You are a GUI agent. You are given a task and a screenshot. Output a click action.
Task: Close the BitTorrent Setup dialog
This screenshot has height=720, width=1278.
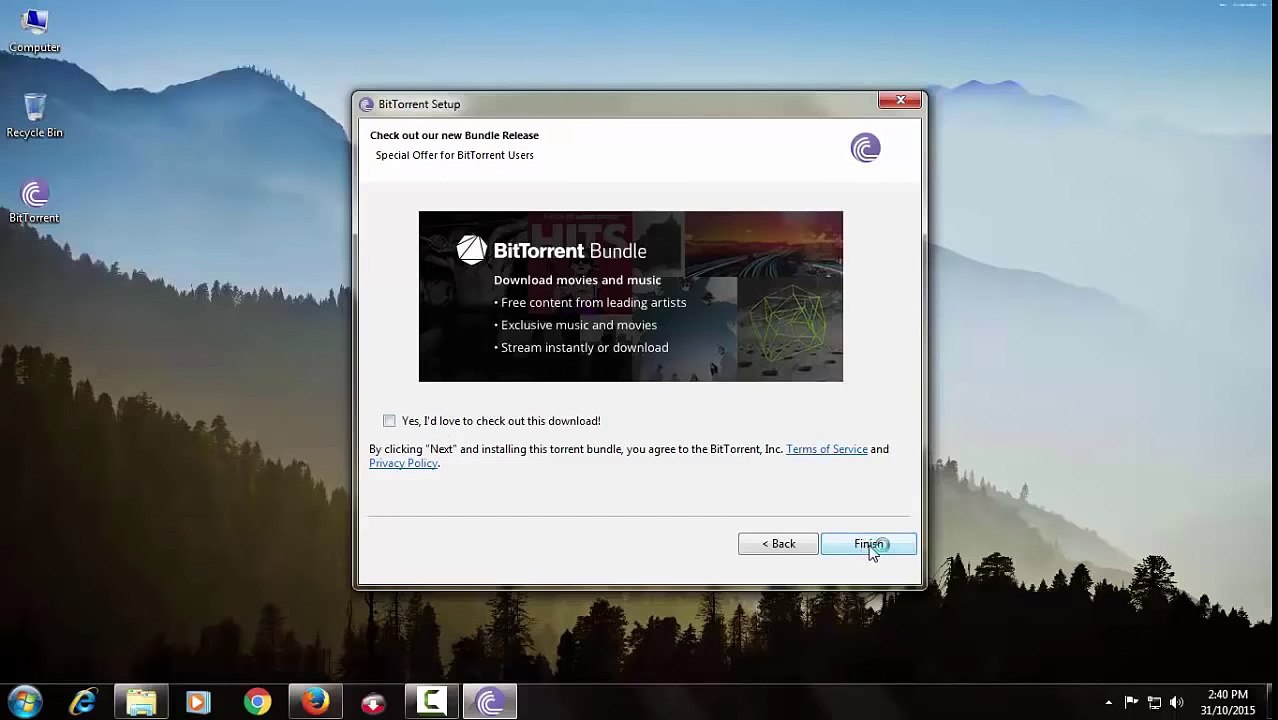tap(900, 100)
